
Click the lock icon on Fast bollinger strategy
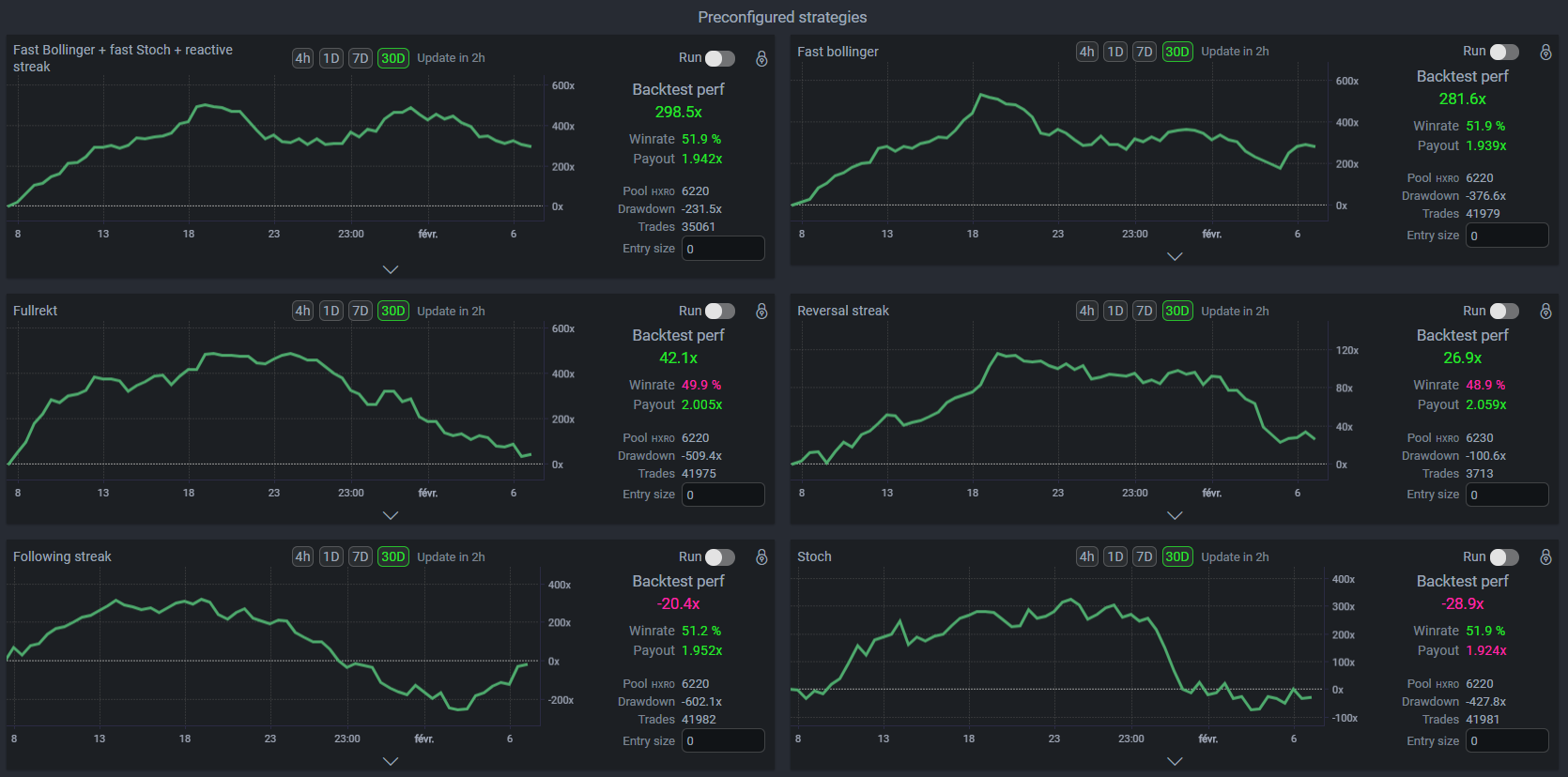click(1545, 52)
